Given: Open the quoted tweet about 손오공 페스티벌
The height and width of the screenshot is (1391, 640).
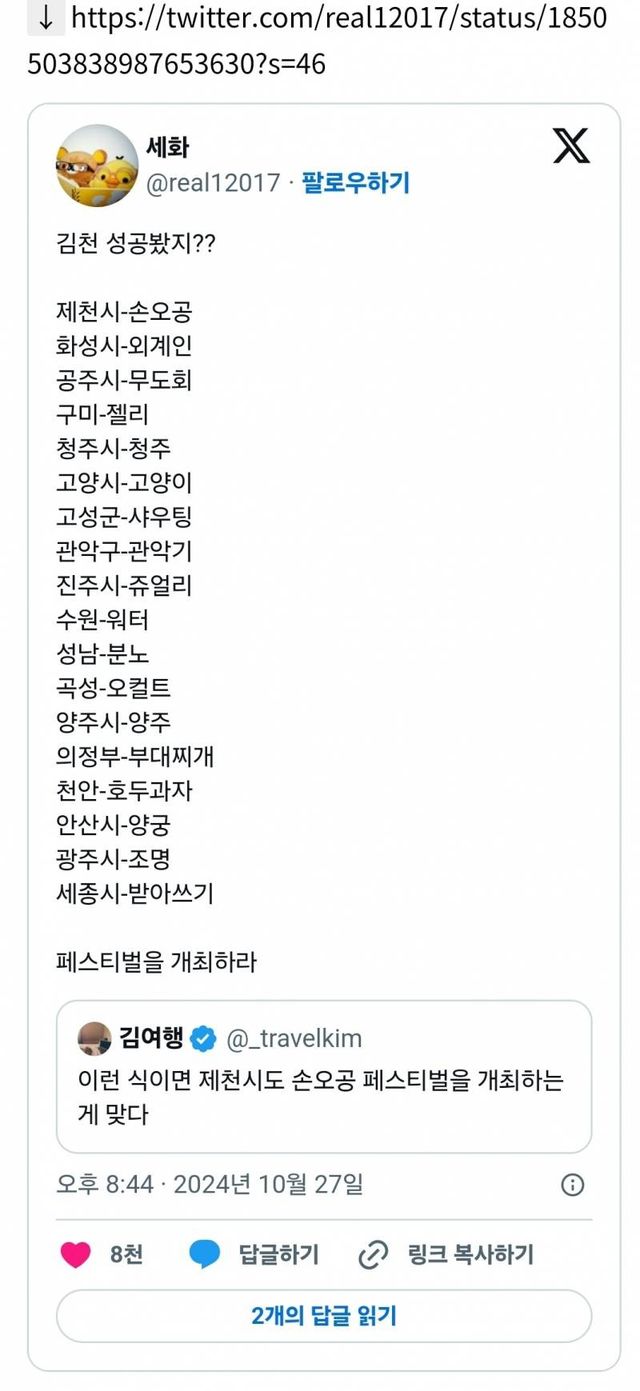Looking at the screenshot, I should coord(324,1095).
